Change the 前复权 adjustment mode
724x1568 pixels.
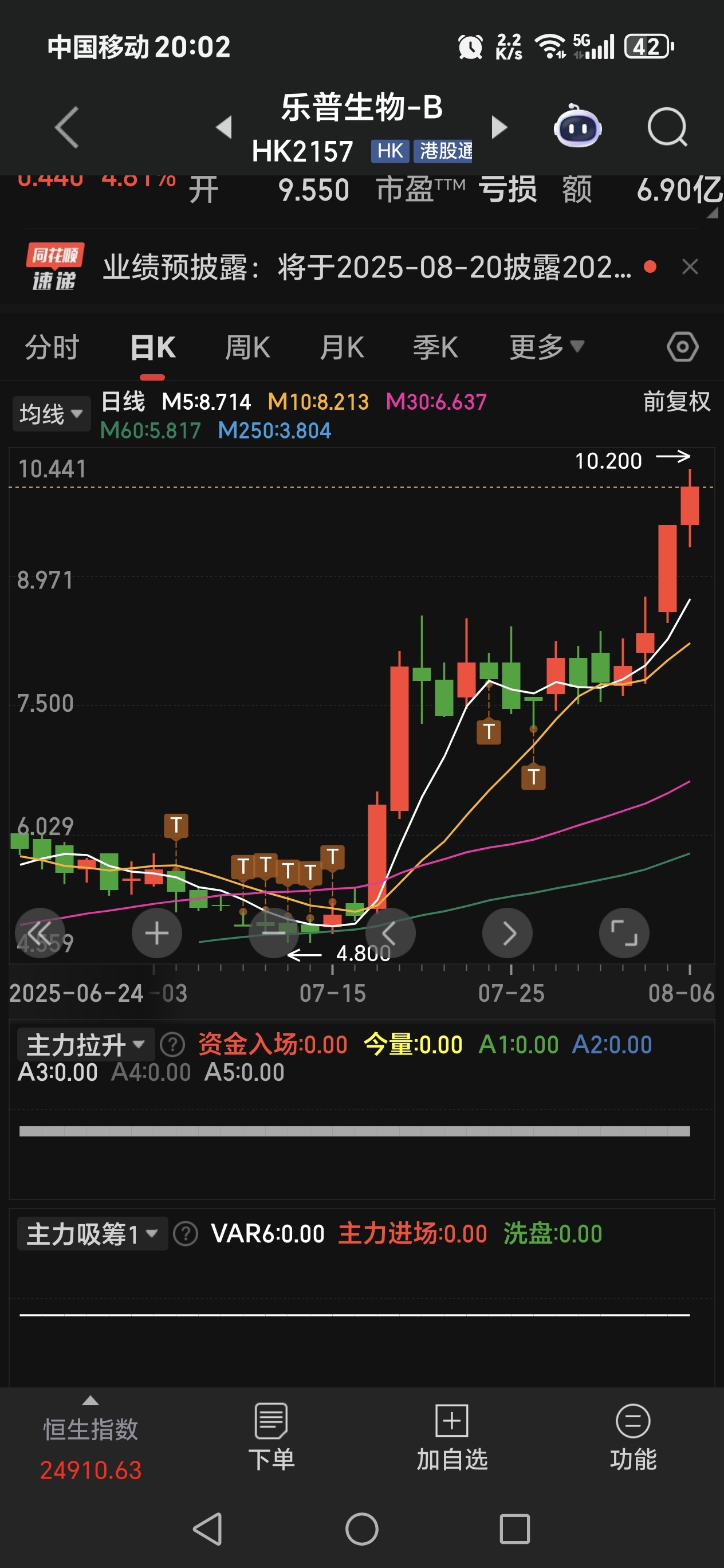coord(676,402)
